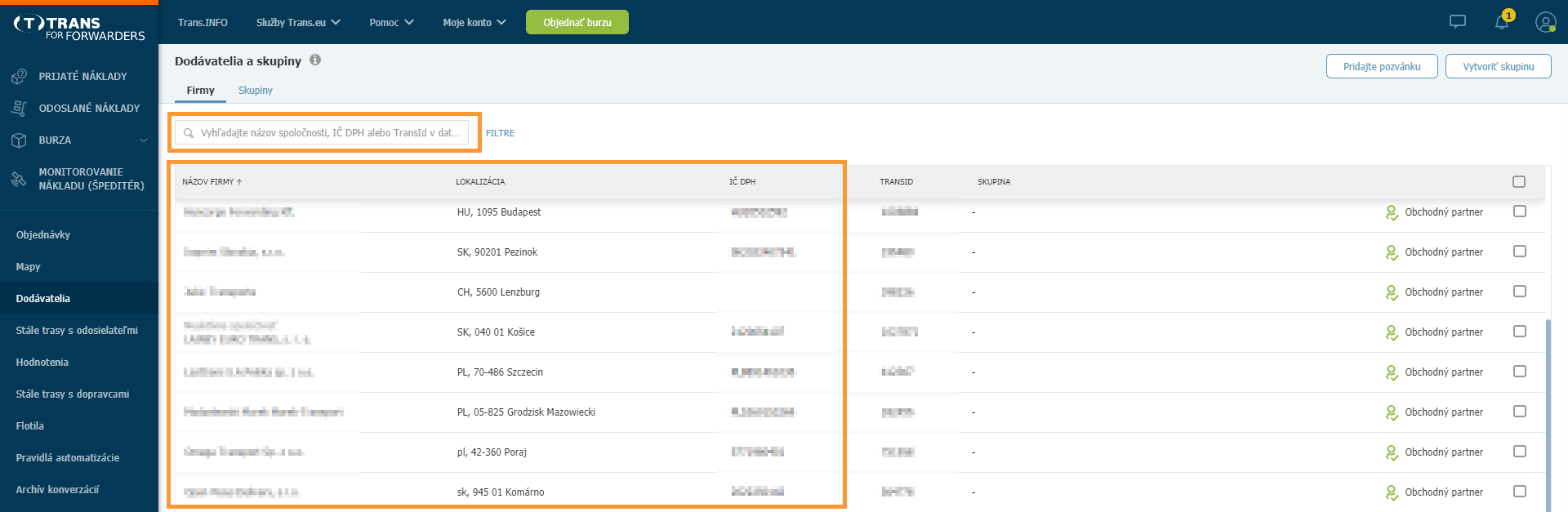
Task: Click the 'HU, 1095 Budapest' cell
Action: coord(499,211)
